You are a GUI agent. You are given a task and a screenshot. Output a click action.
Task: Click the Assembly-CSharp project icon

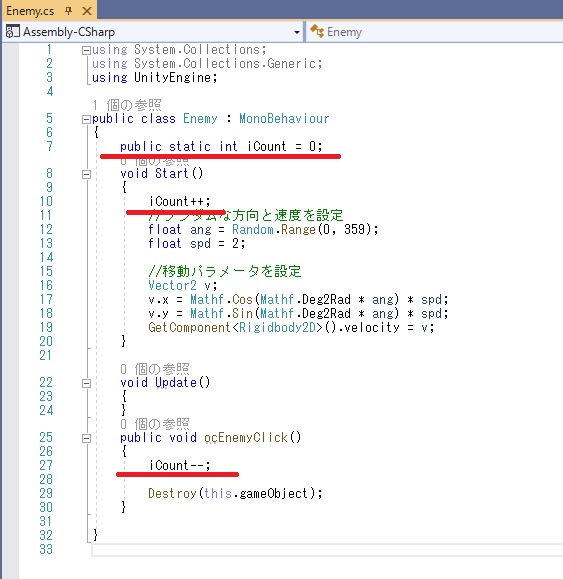click(x=12, y=32)
